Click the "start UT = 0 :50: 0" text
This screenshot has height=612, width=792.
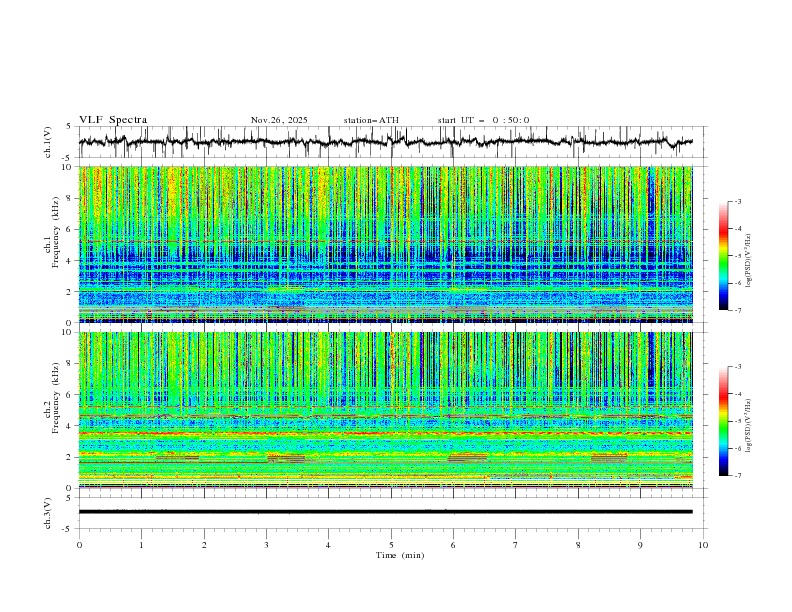(483, 120)
